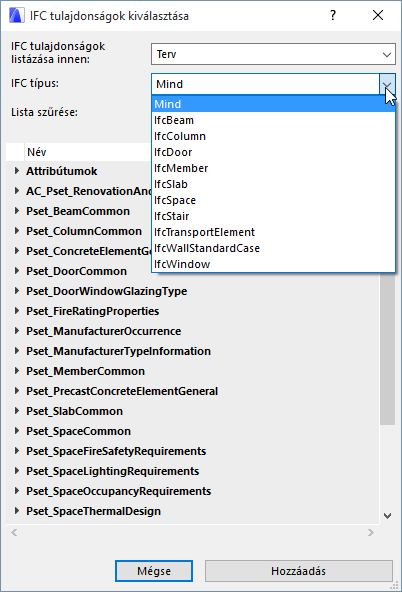Choose IfcWallStandardCase from the list
402x592 pixels.
click(x=273, y=248)
